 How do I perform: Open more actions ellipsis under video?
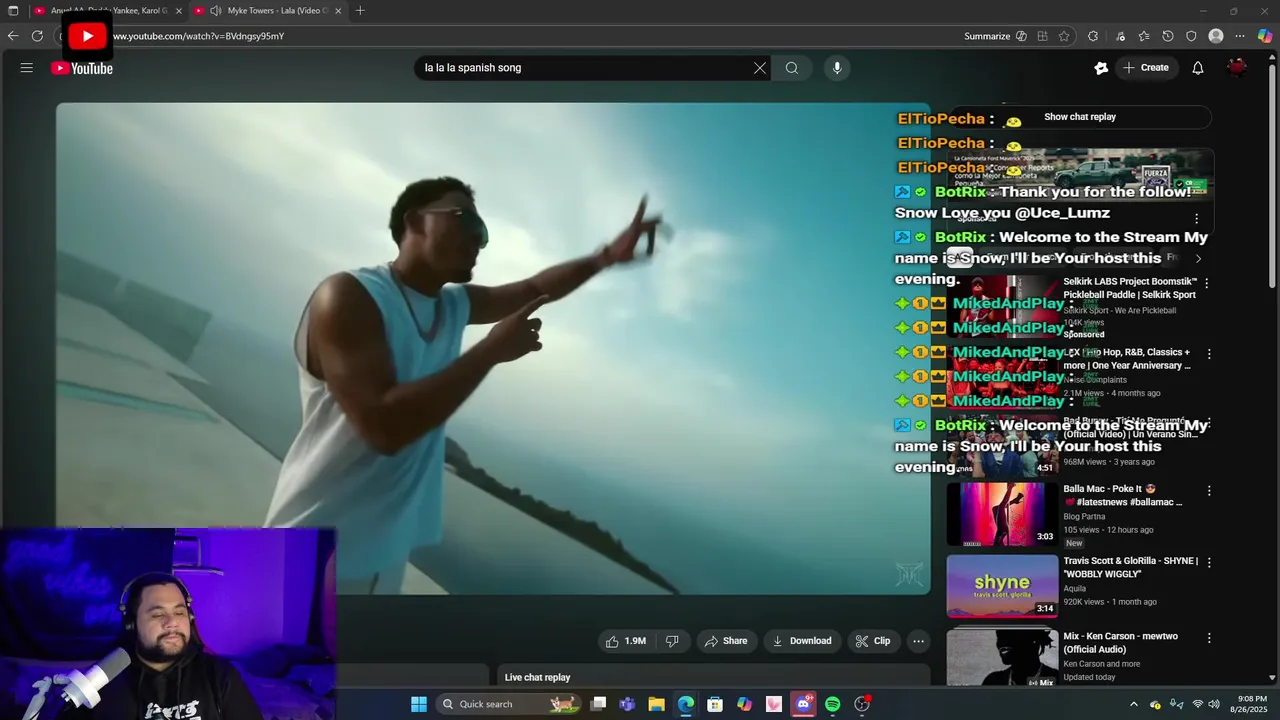click(918, 641)
